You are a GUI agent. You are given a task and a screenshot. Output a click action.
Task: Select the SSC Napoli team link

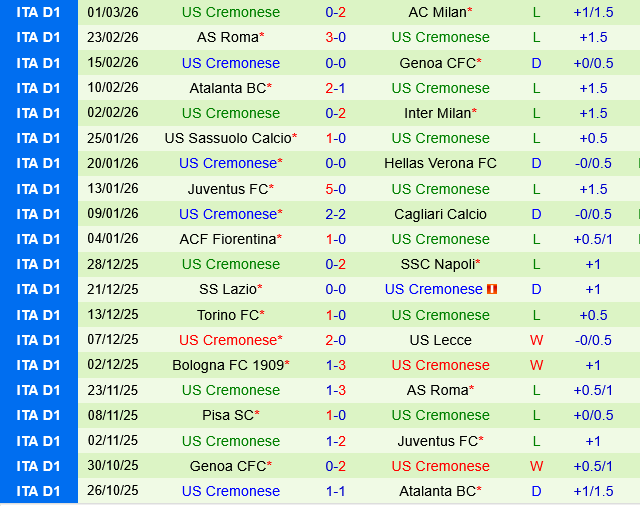point(437,264)
